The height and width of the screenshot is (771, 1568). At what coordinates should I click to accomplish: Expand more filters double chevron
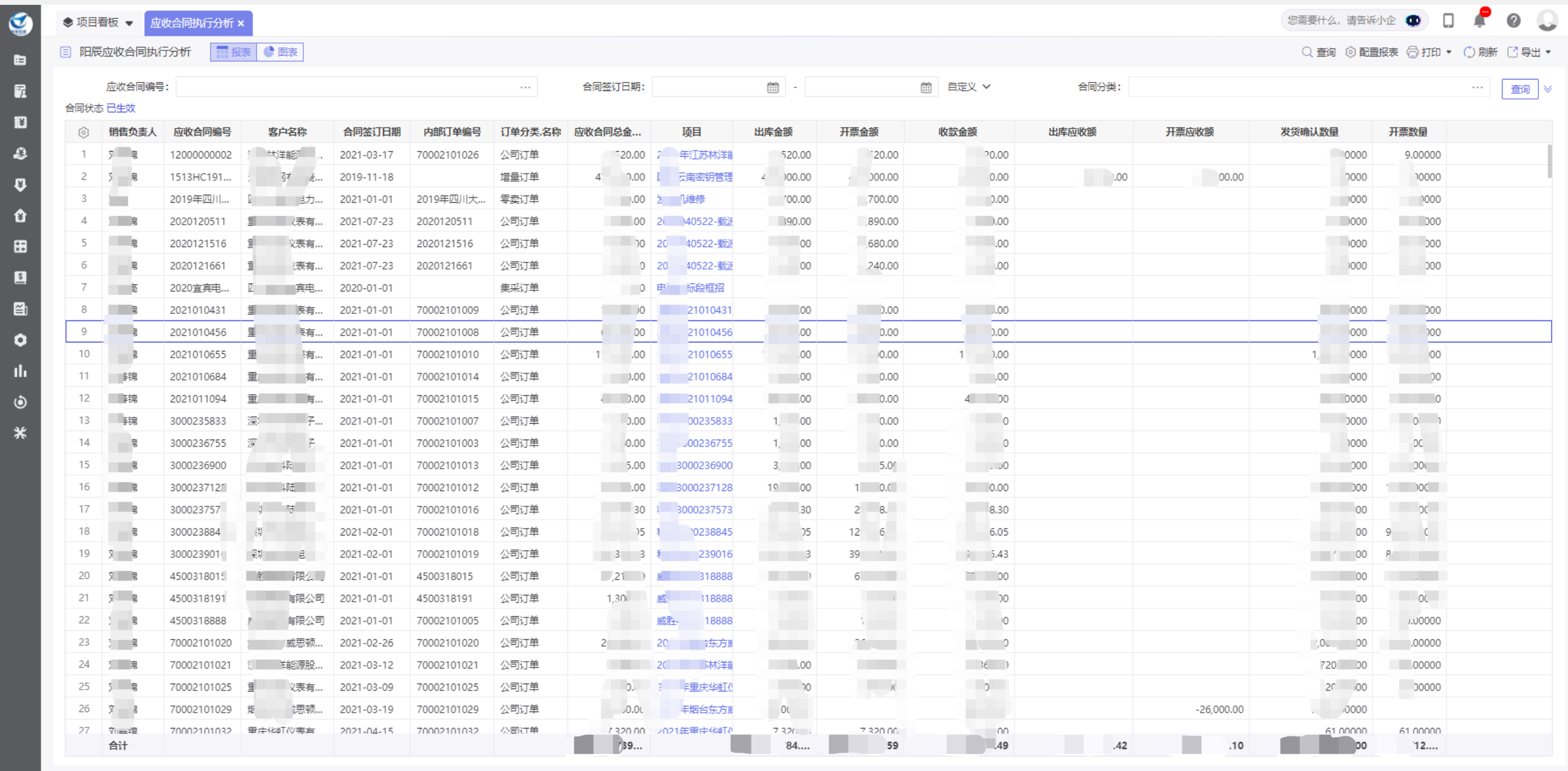[x=1548, y=89]
